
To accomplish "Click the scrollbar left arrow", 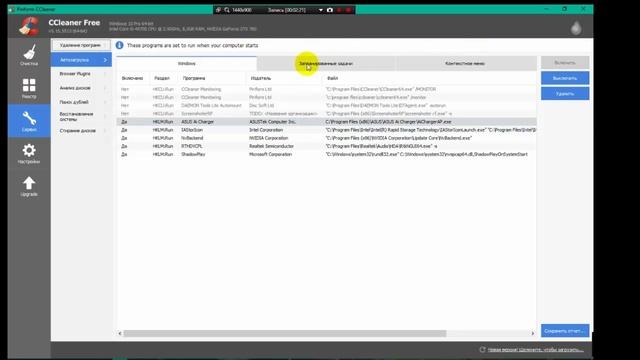I will (x=120, y=333).
